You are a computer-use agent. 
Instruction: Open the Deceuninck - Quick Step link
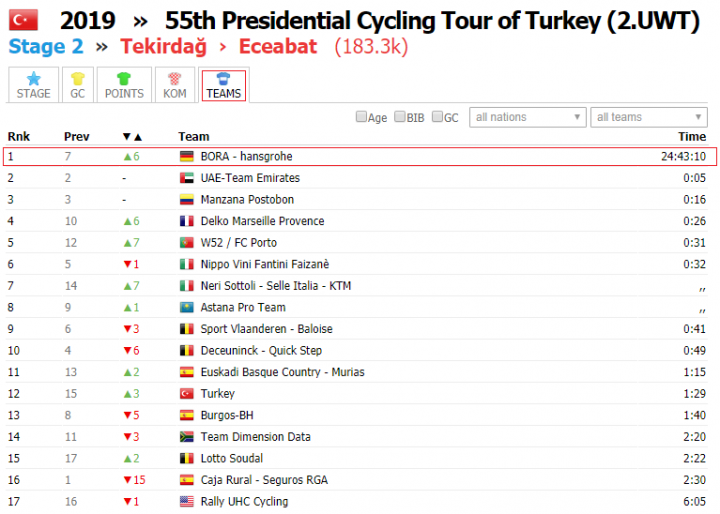261,351
